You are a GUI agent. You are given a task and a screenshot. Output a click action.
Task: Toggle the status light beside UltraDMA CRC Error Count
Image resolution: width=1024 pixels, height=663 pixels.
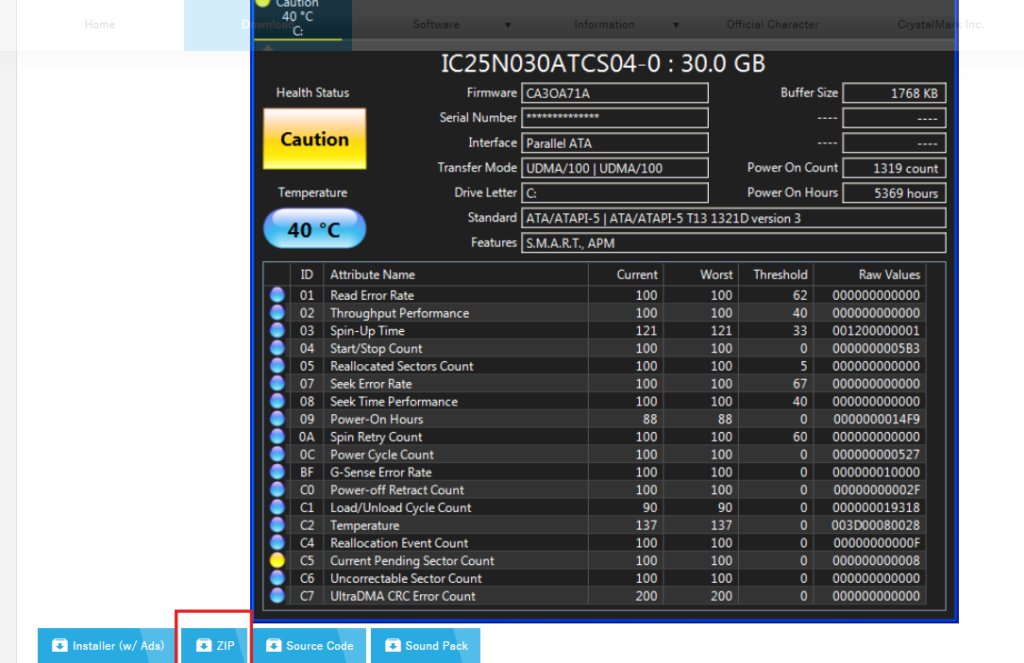(x=276, y=596)
